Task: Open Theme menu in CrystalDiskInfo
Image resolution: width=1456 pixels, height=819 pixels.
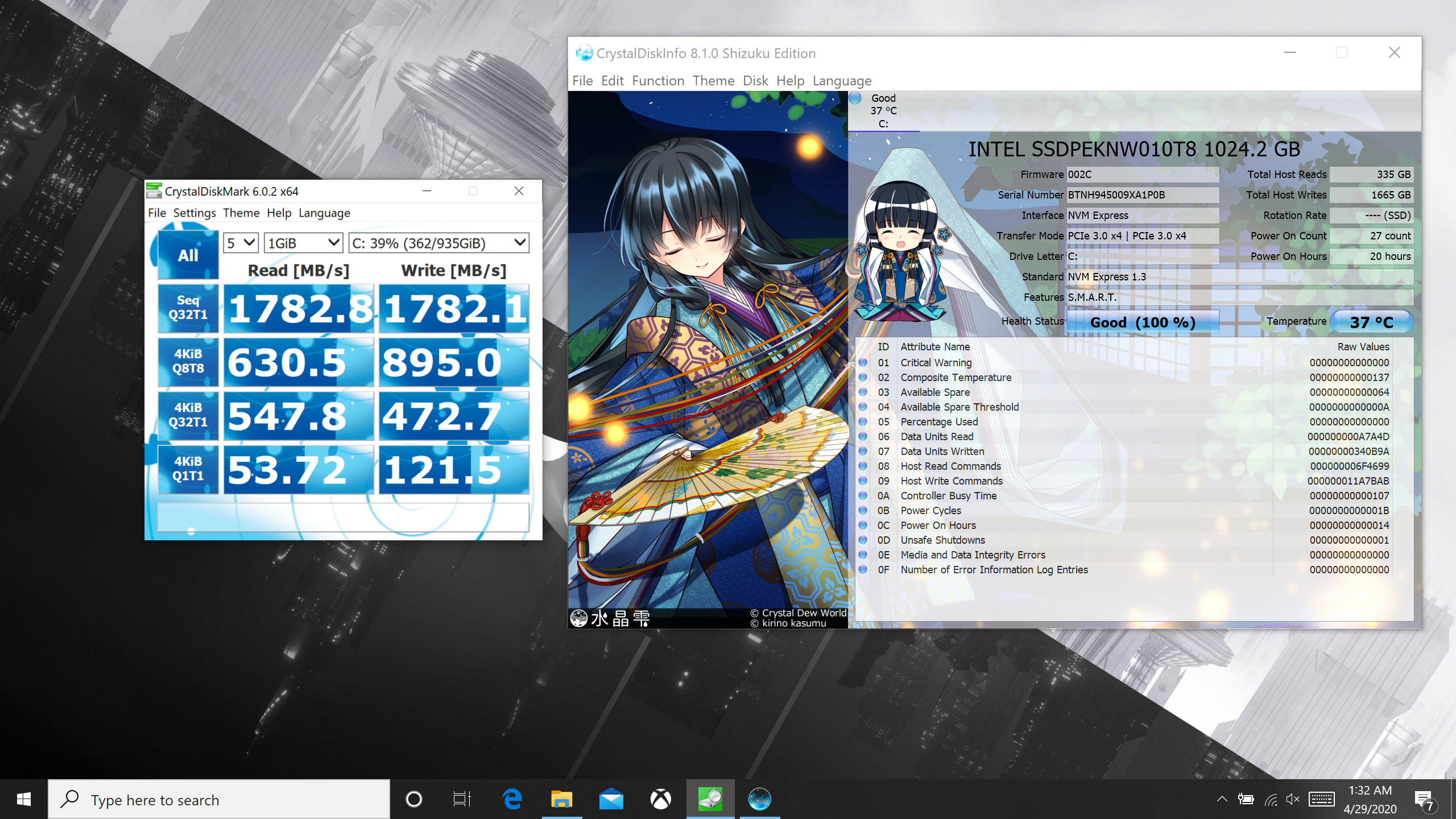Action: 713,81
